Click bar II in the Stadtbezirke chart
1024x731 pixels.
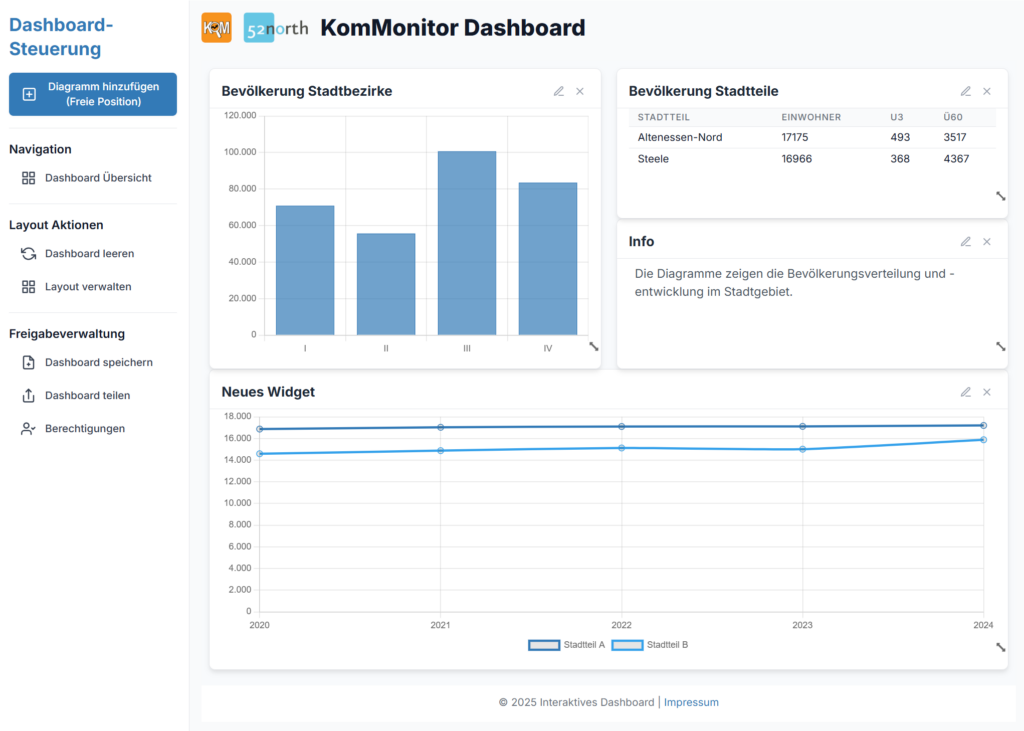click(x=386, y=284)
